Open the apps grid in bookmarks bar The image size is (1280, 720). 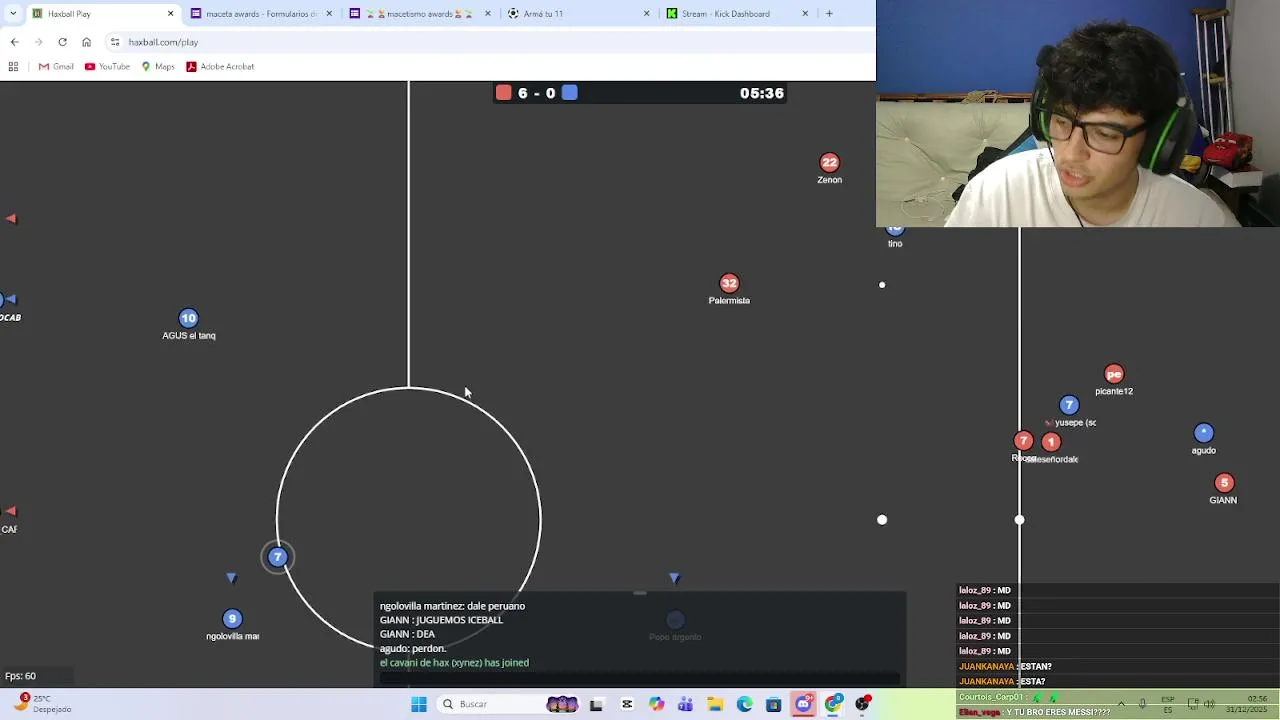pos(13,67)
